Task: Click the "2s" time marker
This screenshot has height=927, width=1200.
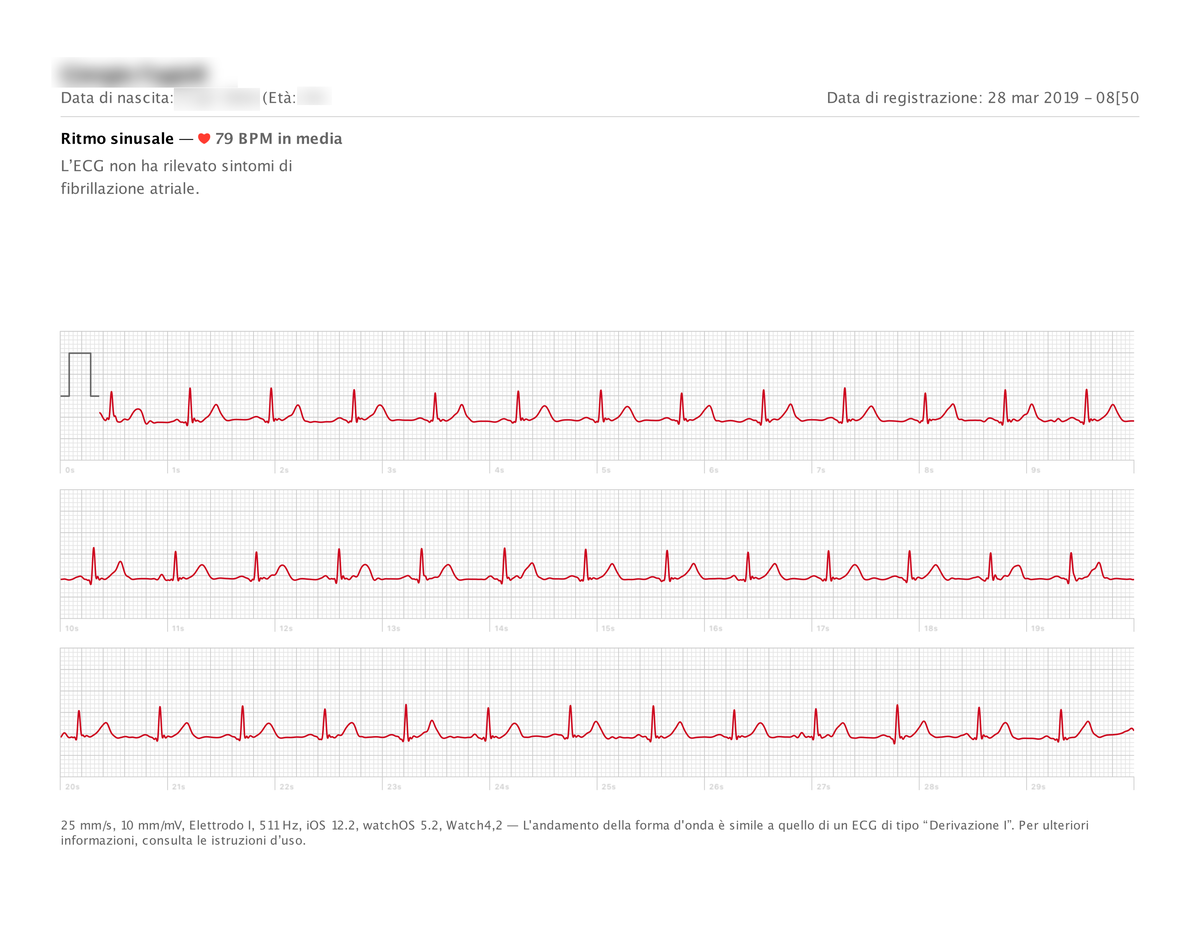Action: point(284,470)
